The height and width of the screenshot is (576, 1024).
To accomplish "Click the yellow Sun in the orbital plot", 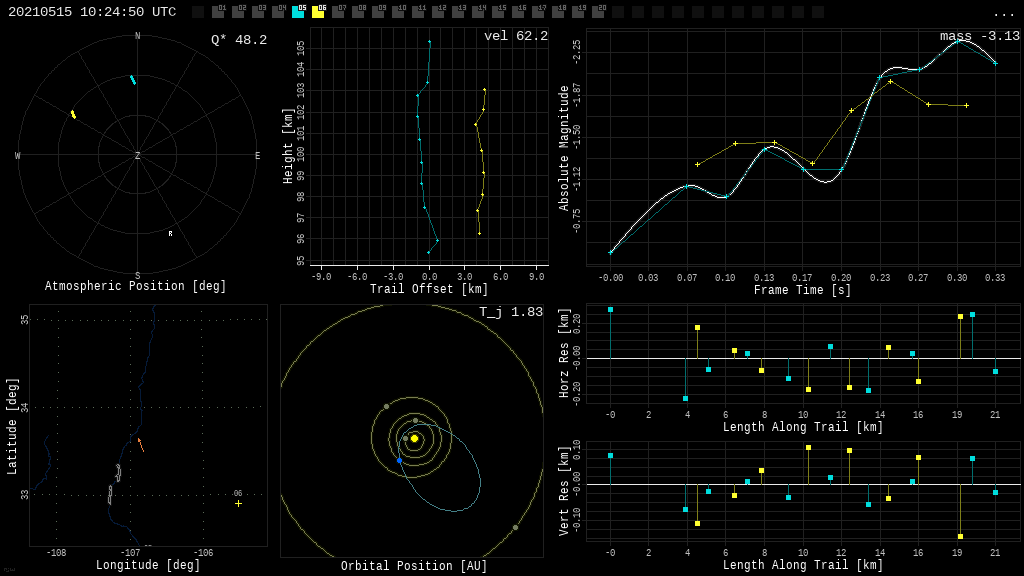I will point(414,438).
